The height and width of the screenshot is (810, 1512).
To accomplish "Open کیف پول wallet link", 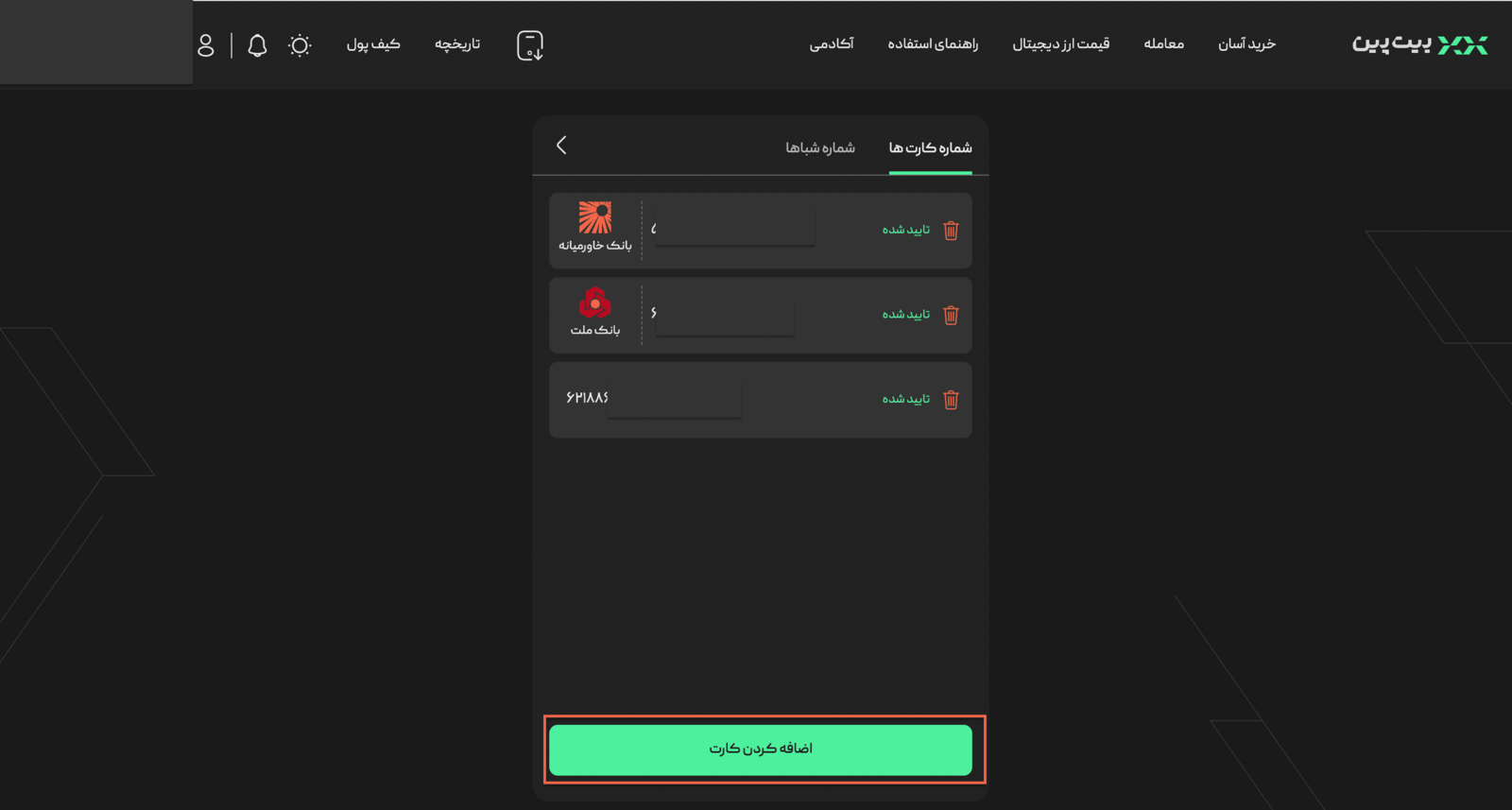I will point(373,44).
